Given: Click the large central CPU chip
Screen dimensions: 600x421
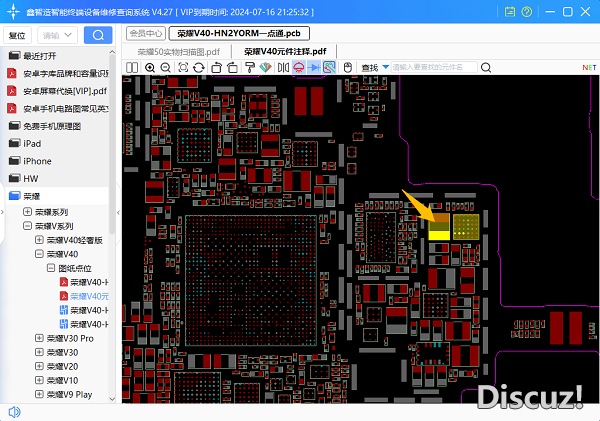Looking at the screenshot, I should (x=251, y=281).
